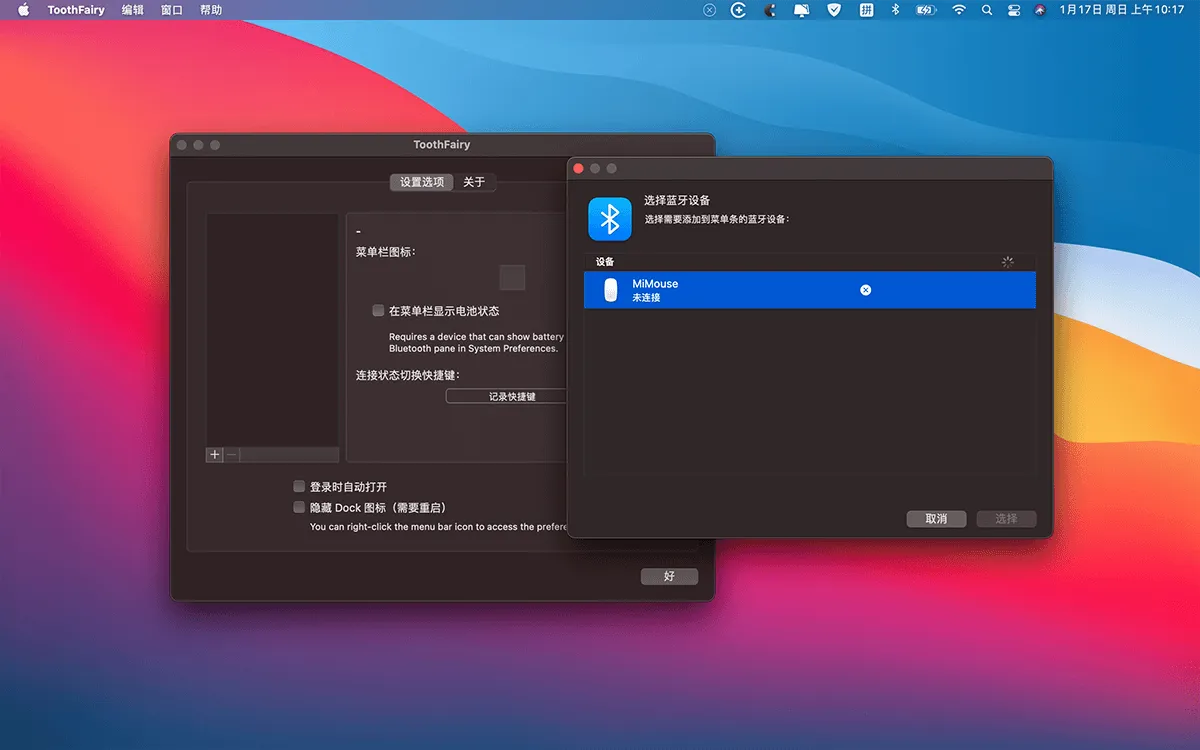Check 隐藏 Dock 图标 option
Image resolution: width=1200 pixels, height=750 pixels.
(x=299, y=508)
